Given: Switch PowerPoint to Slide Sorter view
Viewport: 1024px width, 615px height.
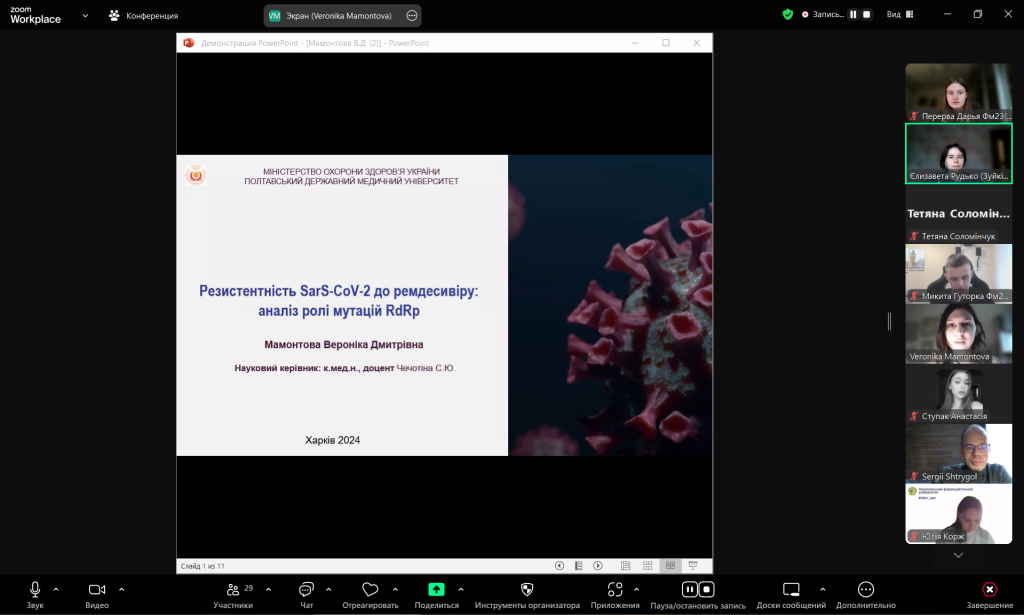Looking at the screenshot, I should point(647,565).
